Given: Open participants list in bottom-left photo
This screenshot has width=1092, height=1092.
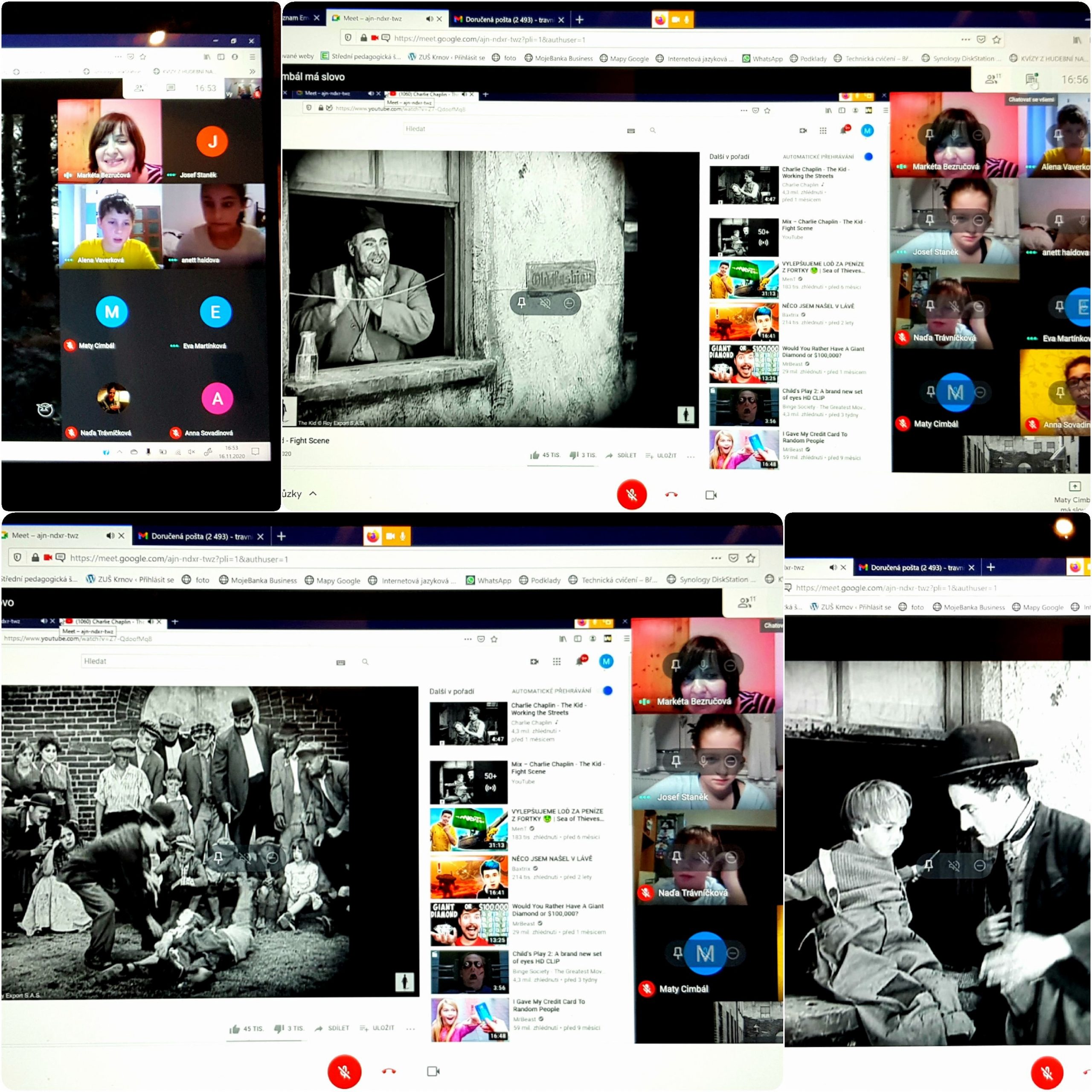Looking at the screenshot, I should pos(746,603).
